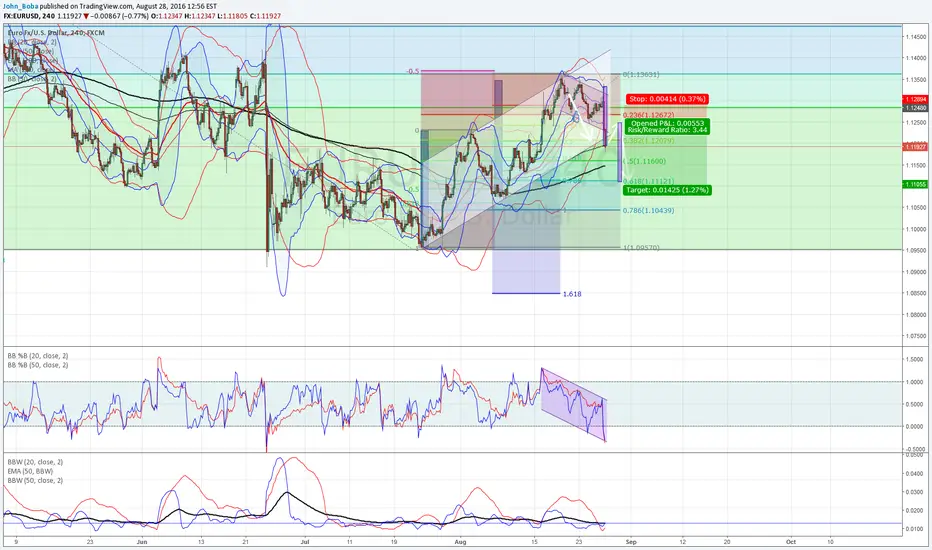Click the 'Jul' date axis label
This screenshot has width=932, height=550.
point(305,542)
